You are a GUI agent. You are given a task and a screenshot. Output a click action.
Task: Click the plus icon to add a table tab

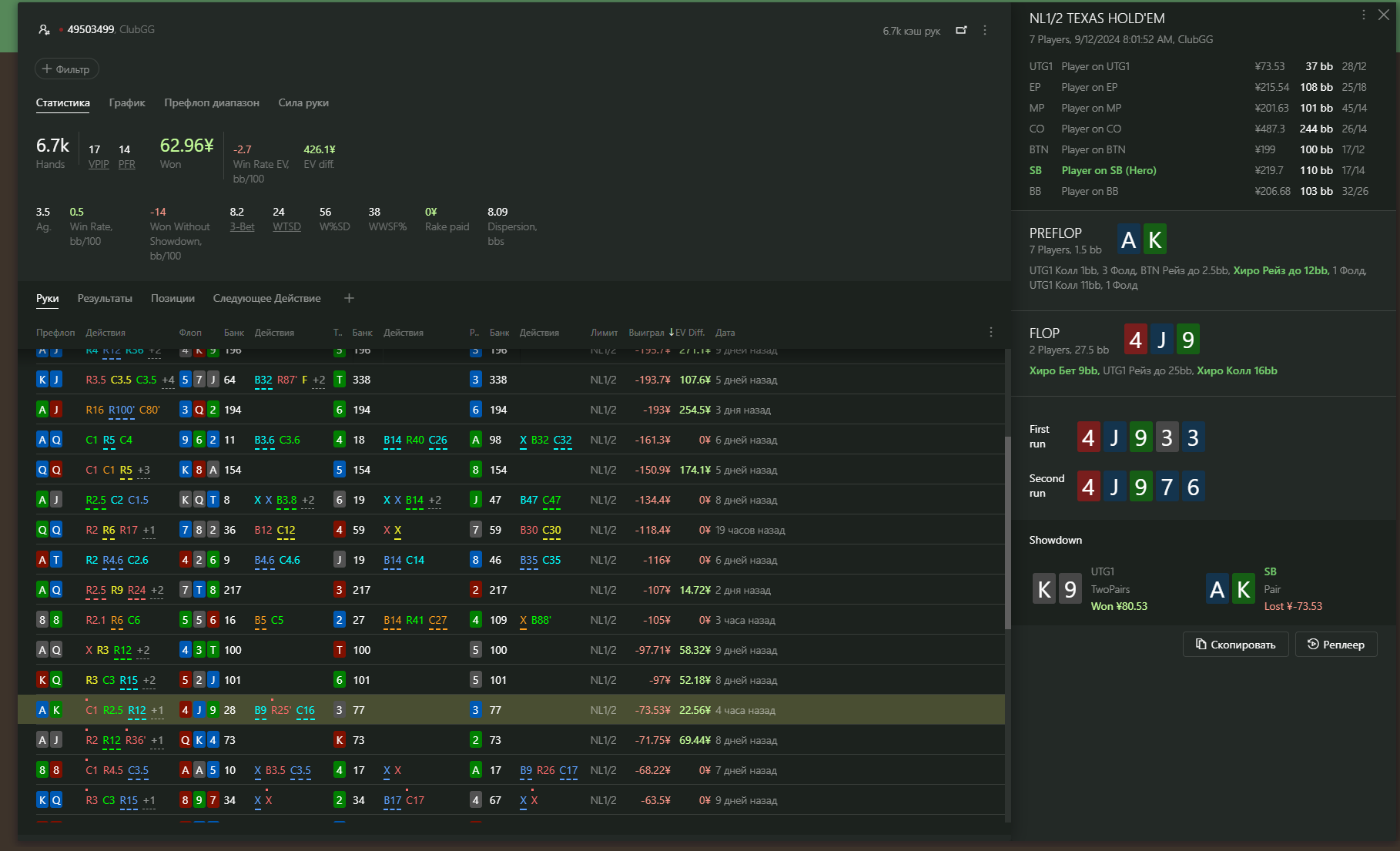tap(349, 298)
